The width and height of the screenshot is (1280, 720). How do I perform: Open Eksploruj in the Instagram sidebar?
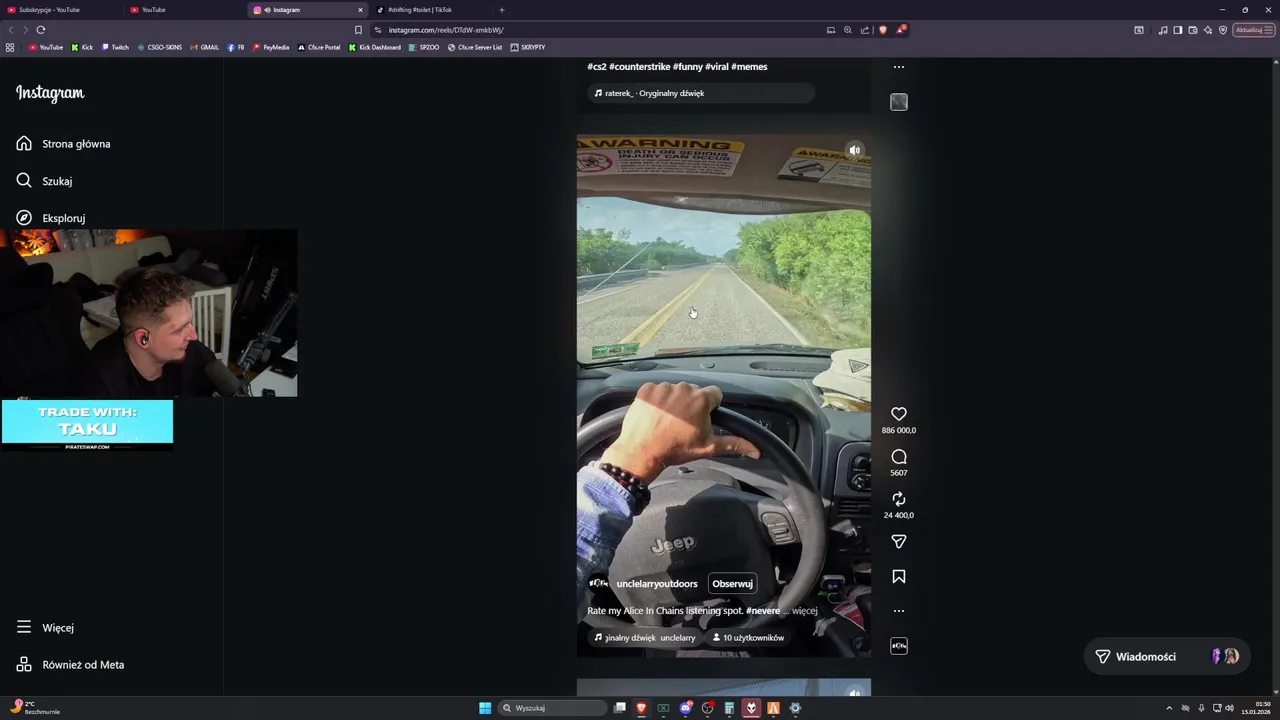(51, 218)
